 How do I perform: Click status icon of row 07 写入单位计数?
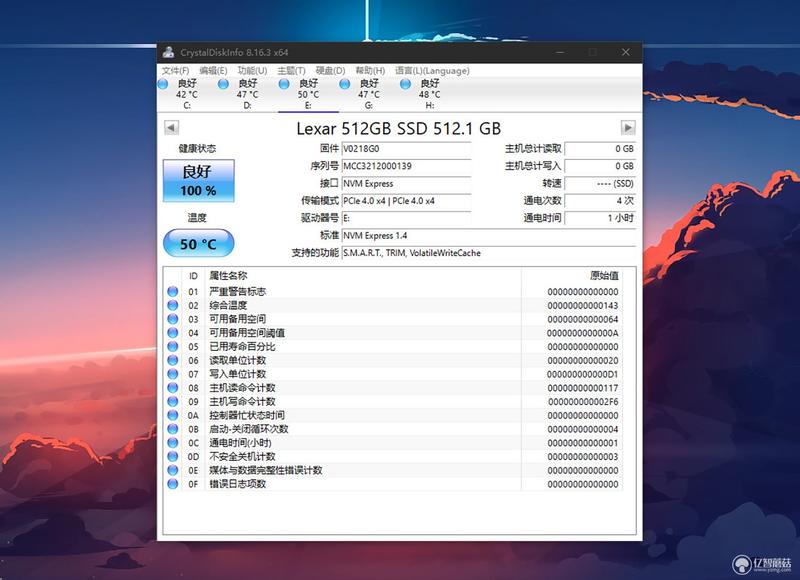point(172,374)
